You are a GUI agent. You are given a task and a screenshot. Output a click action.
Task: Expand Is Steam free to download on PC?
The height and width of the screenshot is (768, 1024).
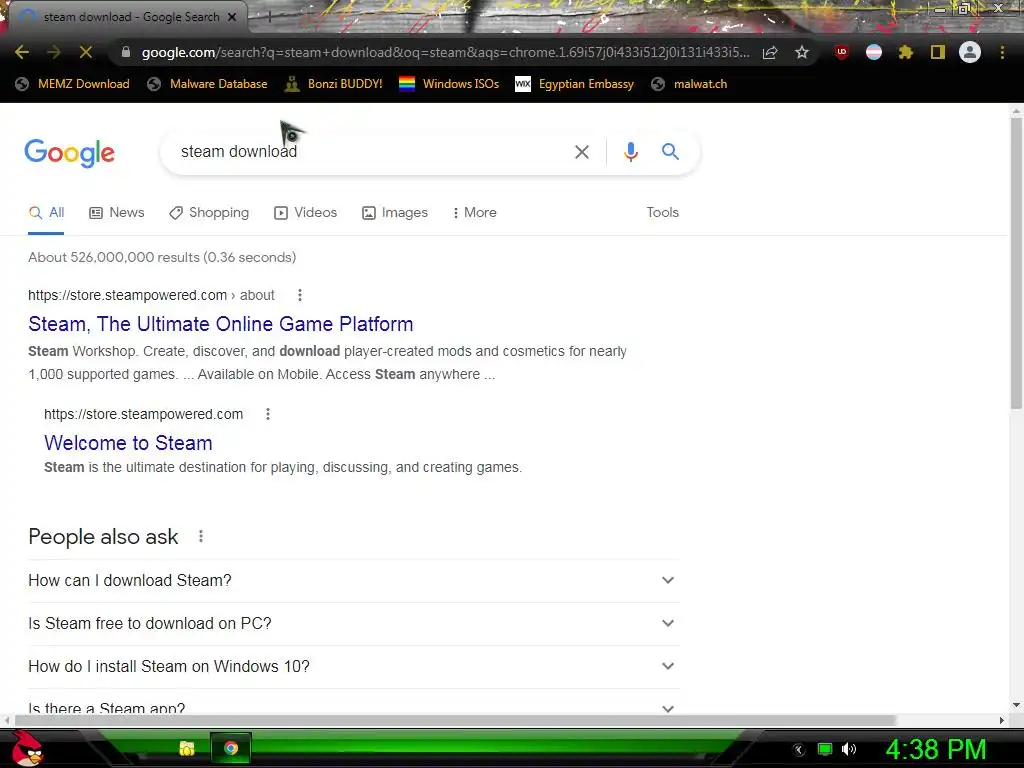[353, 624]
